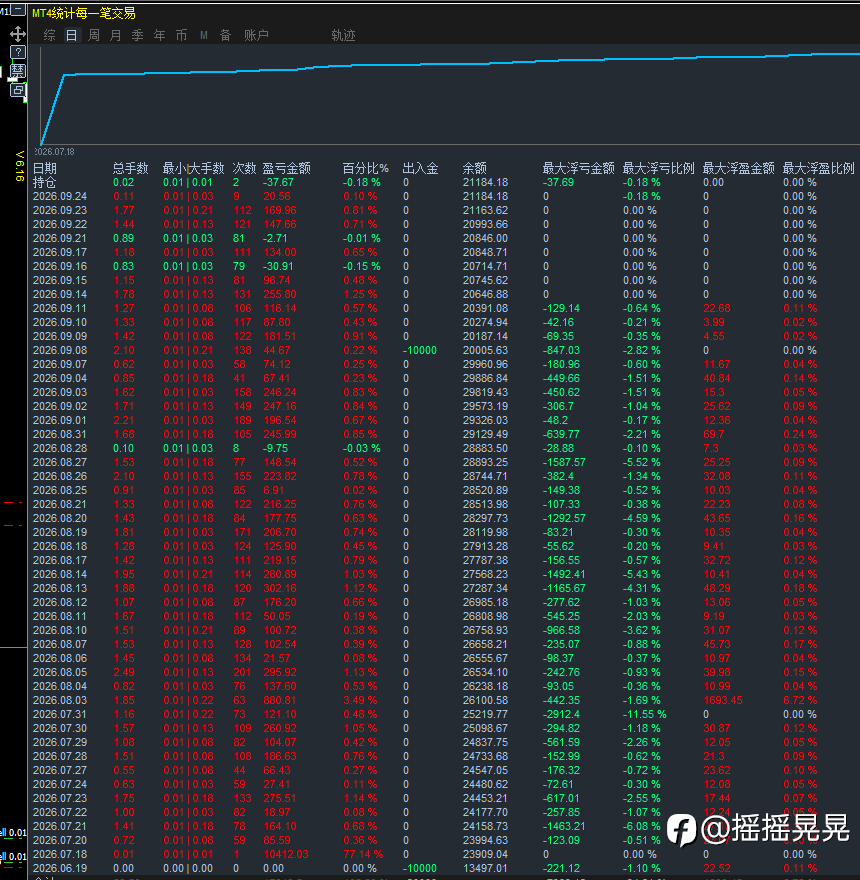Viewport: 860px width, 880px height.
Task: Switch to the 综 summary tab
Action: click(x=49, y=35)
